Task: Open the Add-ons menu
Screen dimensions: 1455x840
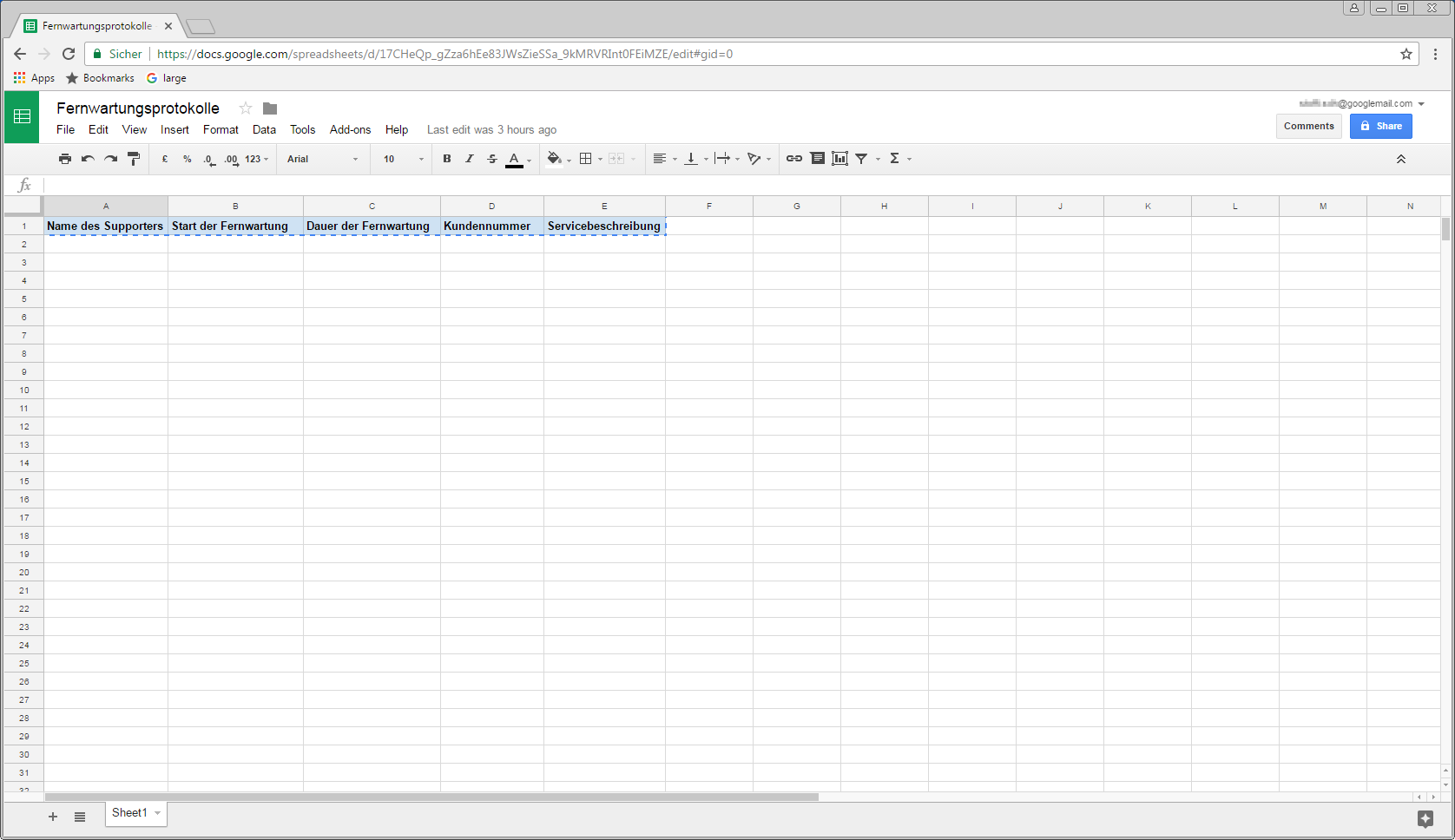Action: 350,129
